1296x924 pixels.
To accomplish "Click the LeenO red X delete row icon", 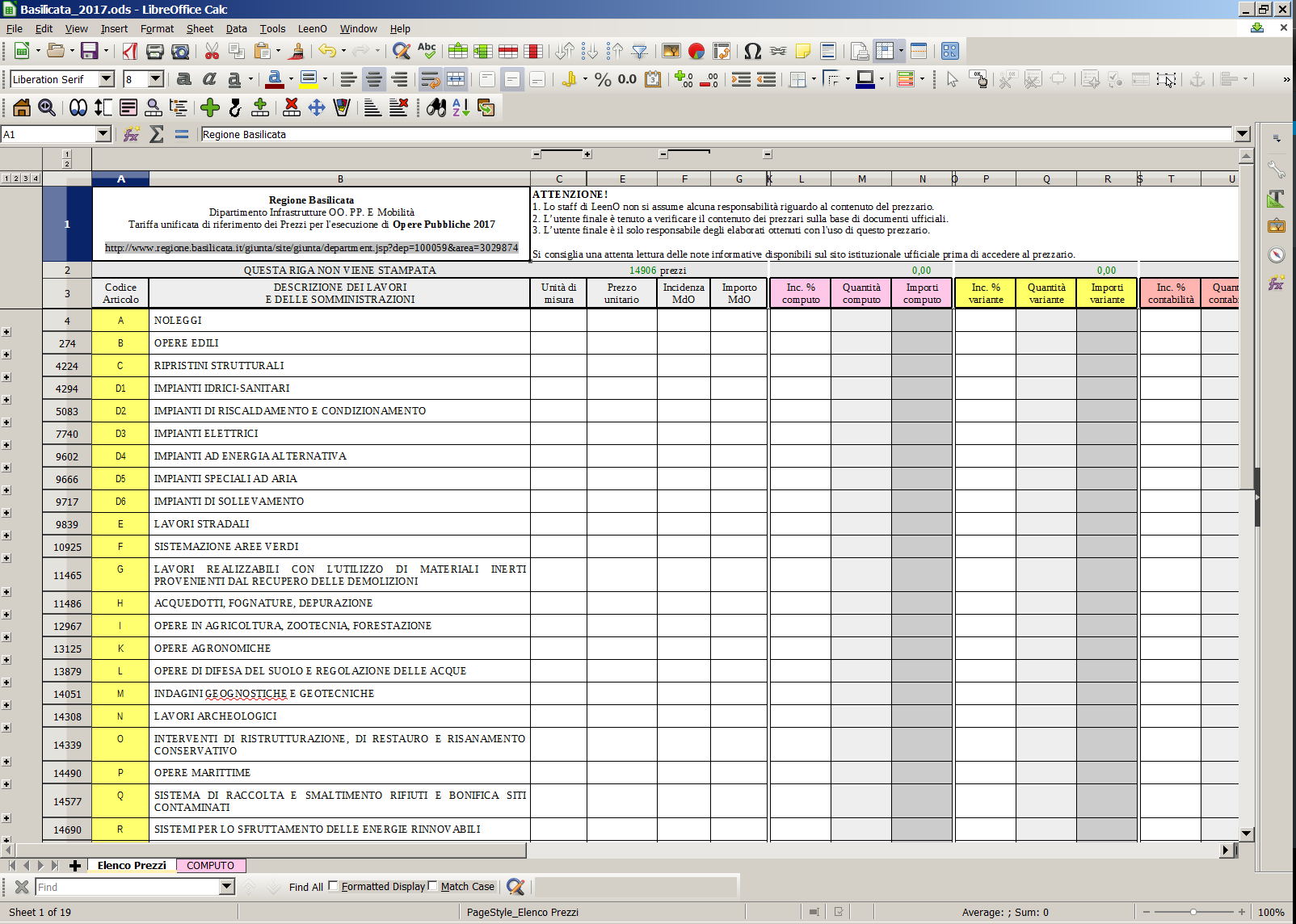I will tap(292, 107).
